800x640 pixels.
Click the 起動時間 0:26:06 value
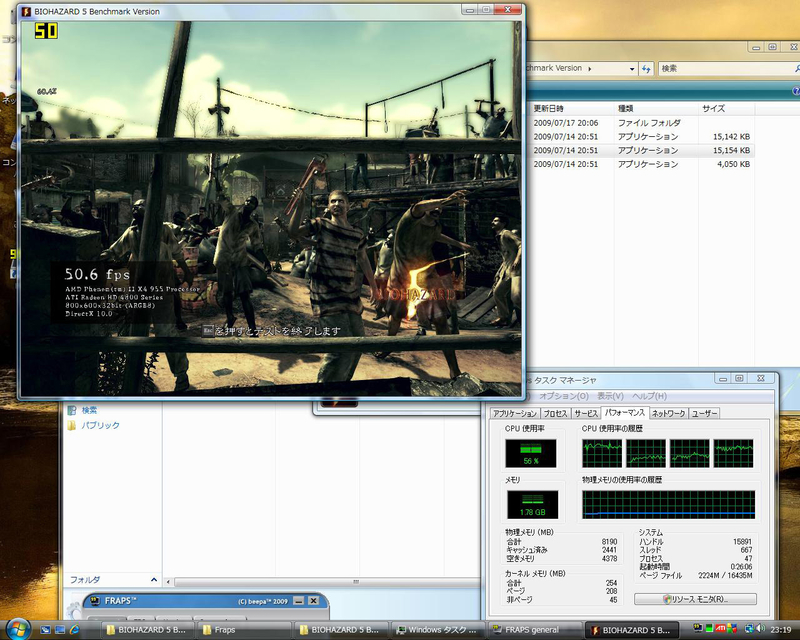(741, 567)
